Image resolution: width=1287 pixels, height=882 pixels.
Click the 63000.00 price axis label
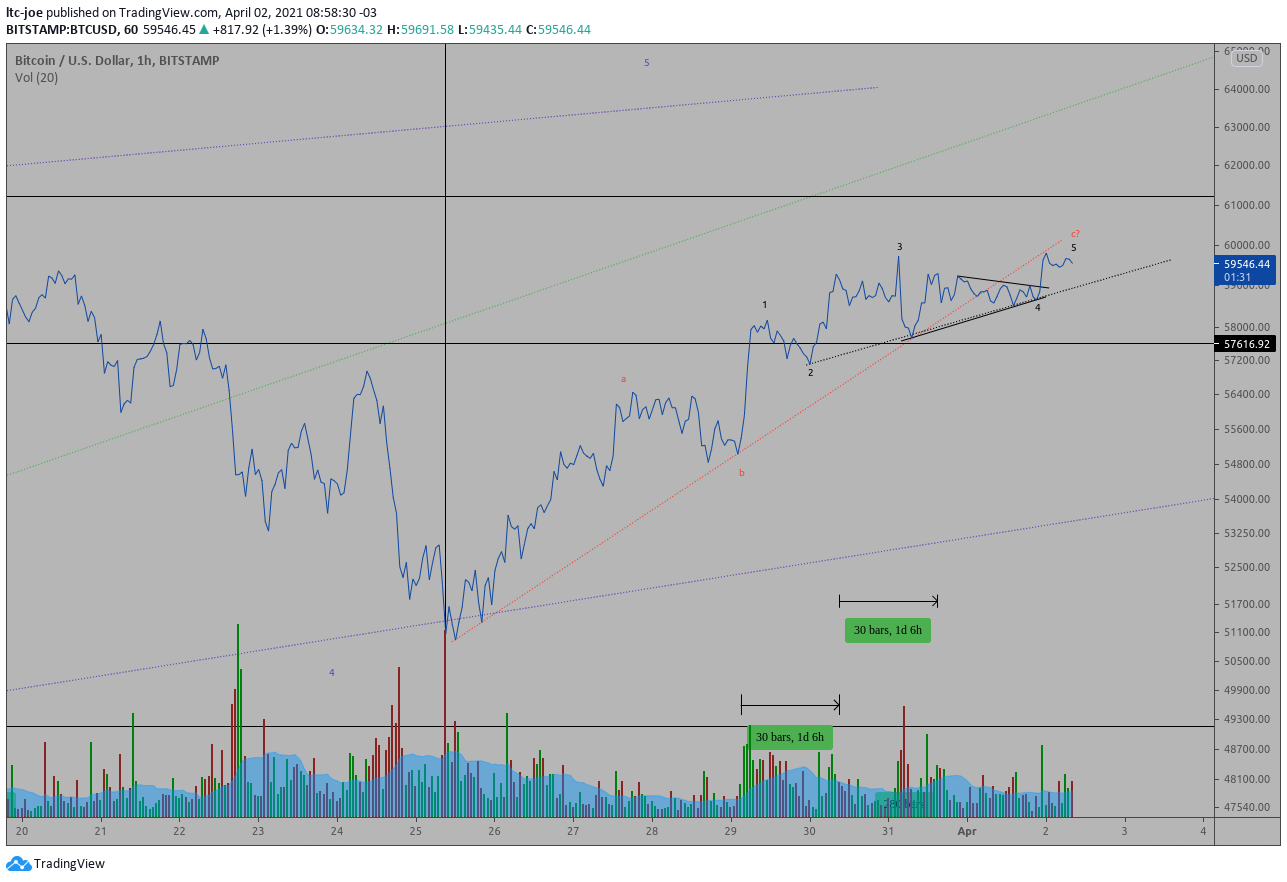click(1246, 128)
